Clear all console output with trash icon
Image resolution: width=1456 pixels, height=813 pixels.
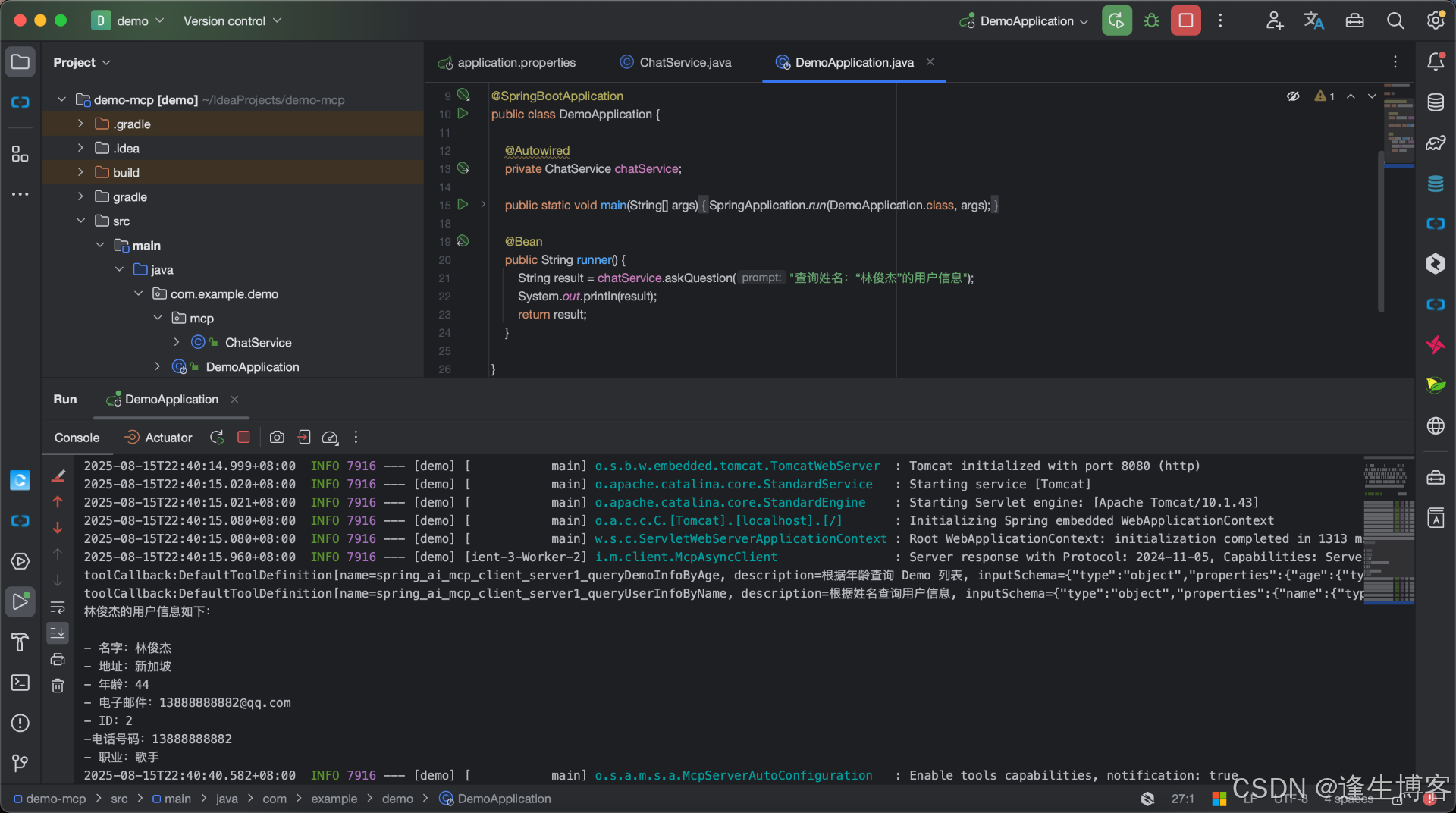[58, 686]
